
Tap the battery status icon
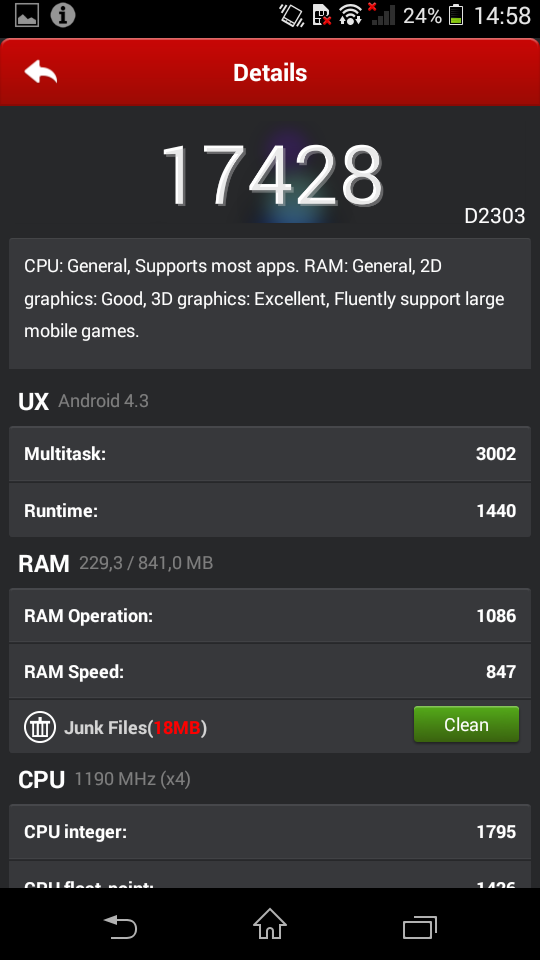pyautogui.click(x=456, y=15)
